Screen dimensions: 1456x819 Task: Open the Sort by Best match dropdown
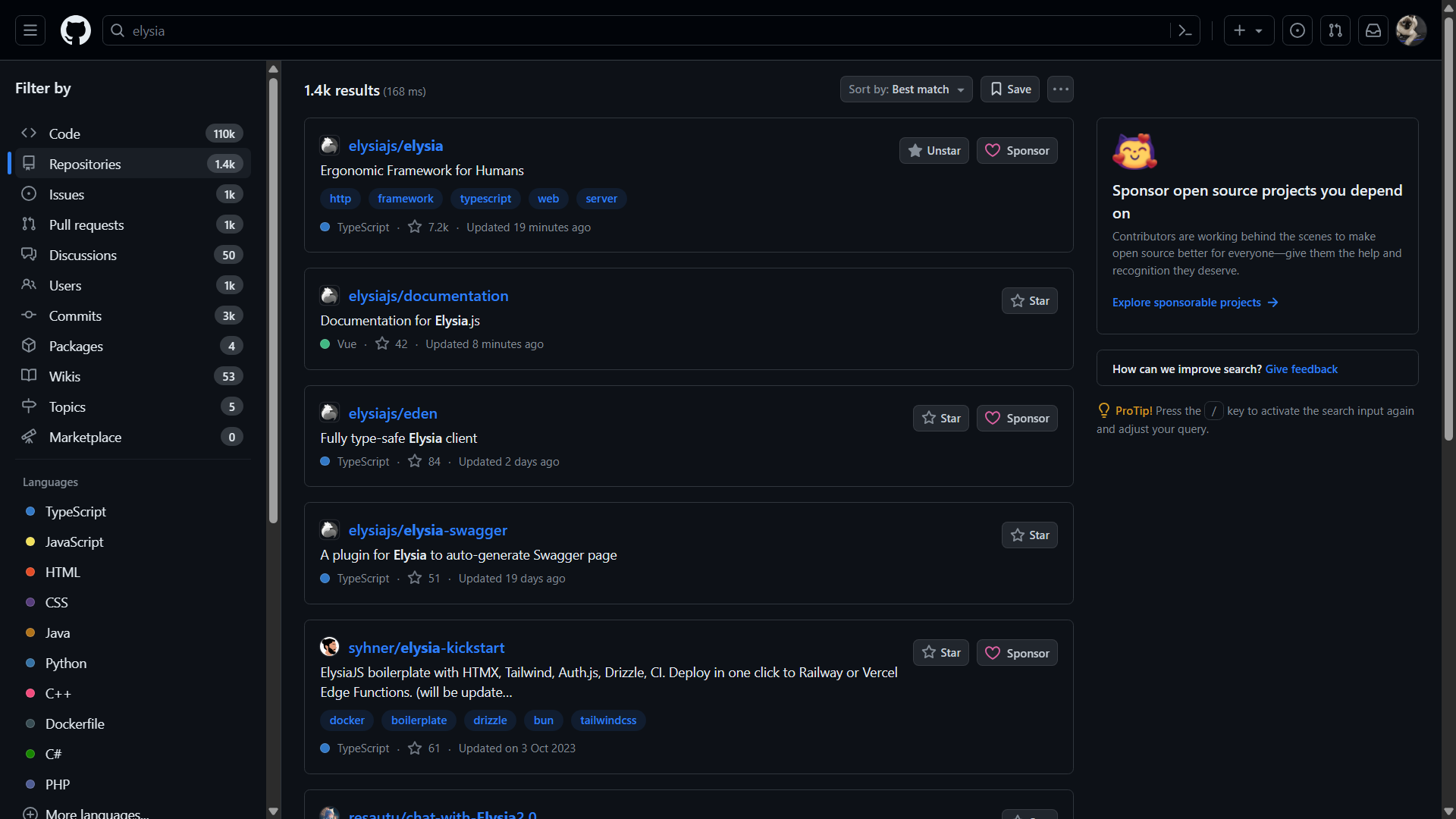tap(905, 89)
